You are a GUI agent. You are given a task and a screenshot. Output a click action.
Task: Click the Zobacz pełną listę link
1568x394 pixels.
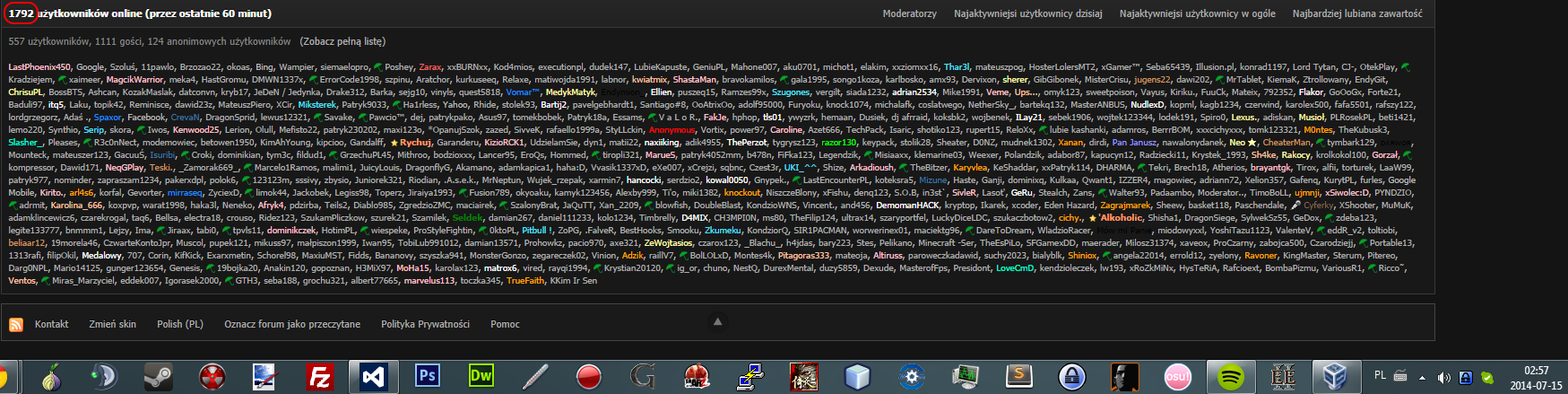click(x=342, y=41)
